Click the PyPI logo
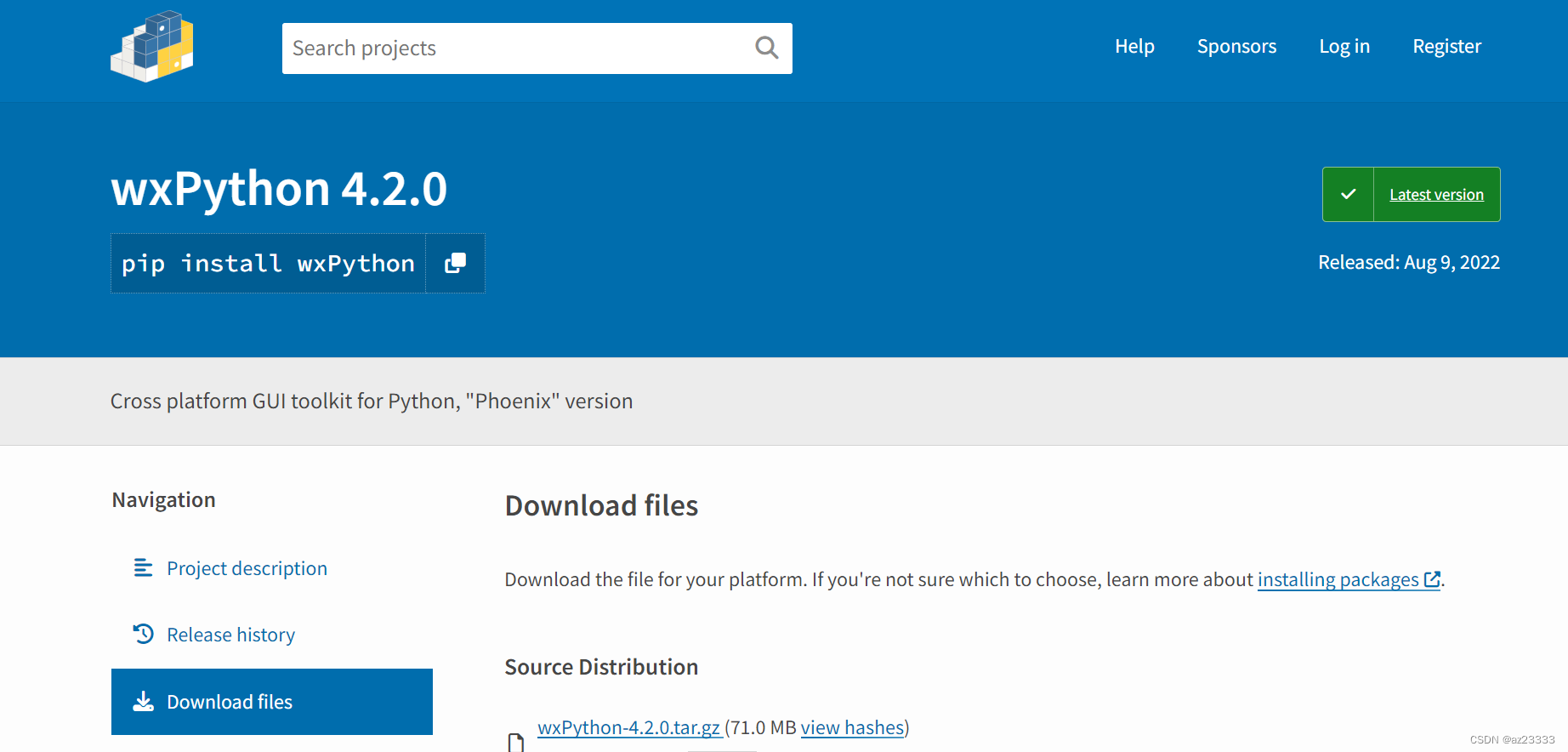 tap(152, 46)
